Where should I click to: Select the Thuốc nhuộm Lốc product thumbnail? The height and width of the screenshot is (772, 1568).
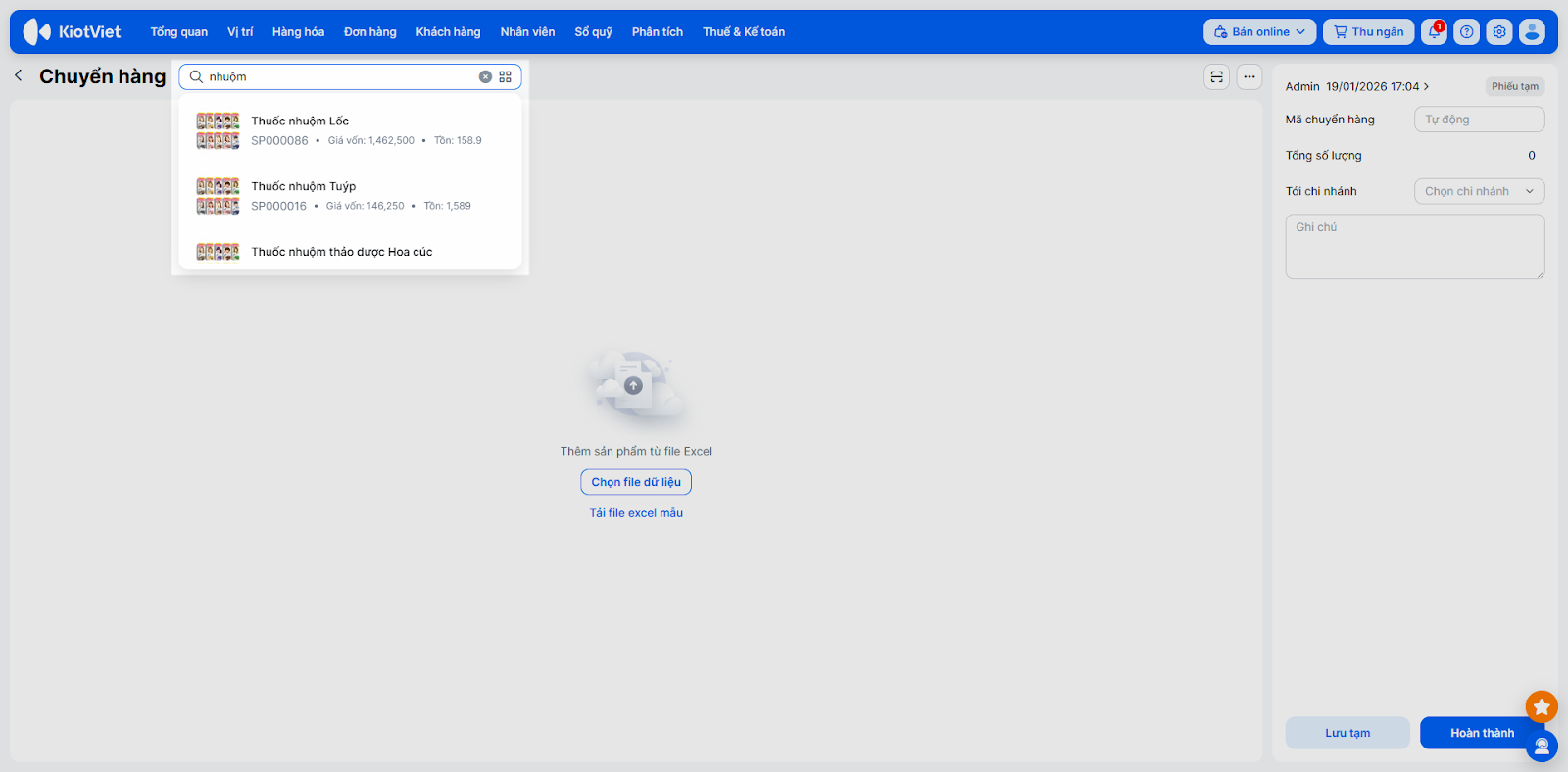click(218, 131)
